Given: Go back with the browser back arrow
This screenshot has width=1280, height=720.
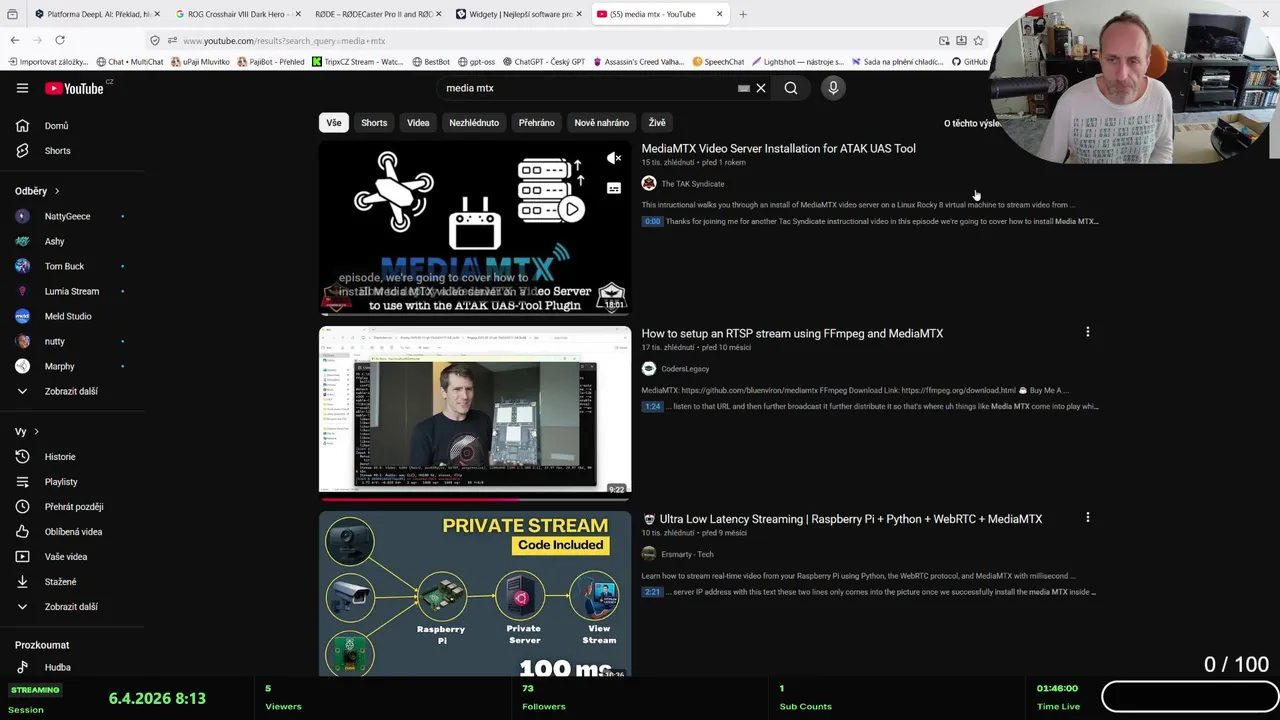Looking at the screenshot, I should (15, 40).
